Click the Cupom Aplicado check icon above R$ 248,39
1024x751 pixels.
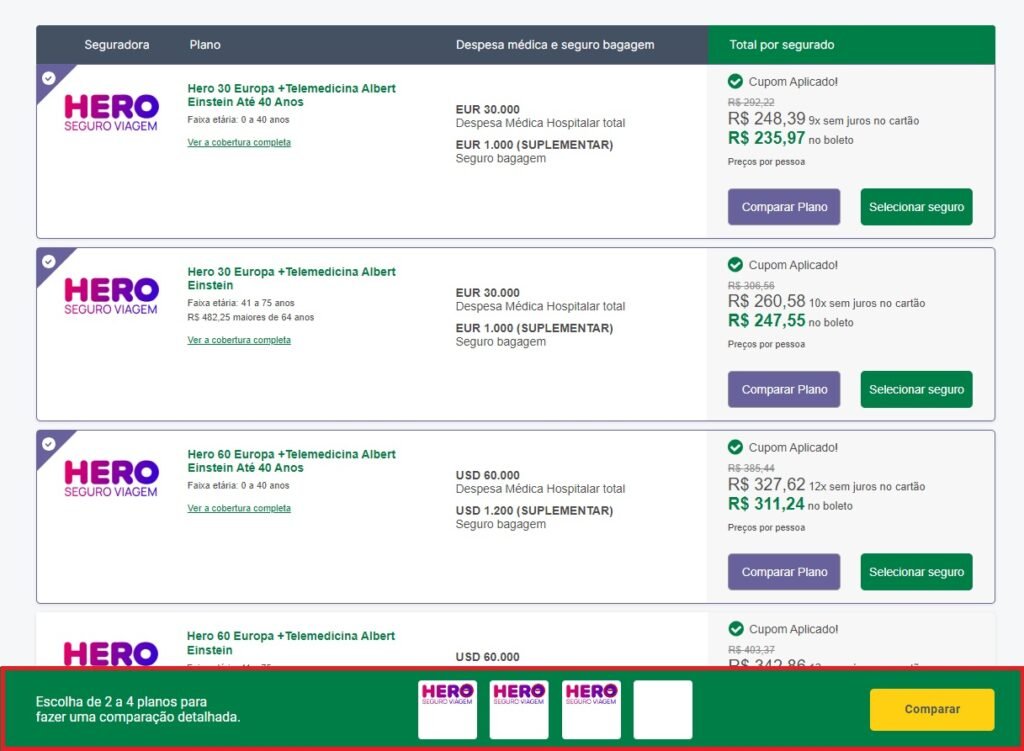coord(735,82)
